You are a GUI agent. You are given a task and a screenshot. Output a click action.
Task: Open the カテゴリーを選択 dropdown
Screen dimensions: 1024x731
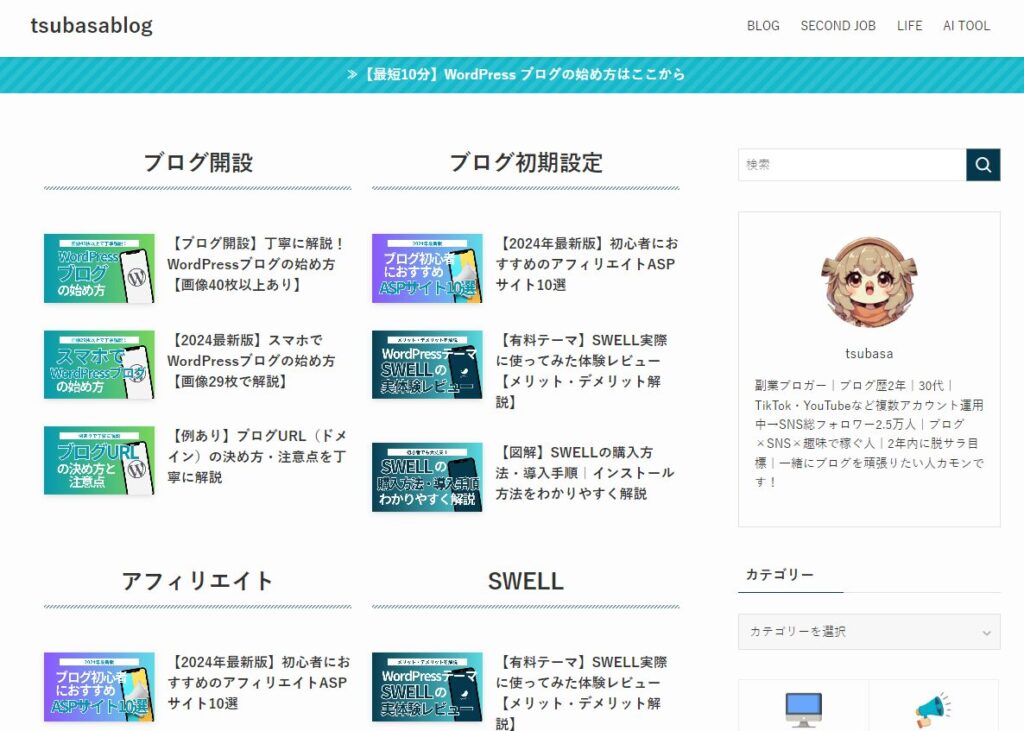[x=869, y=632]
